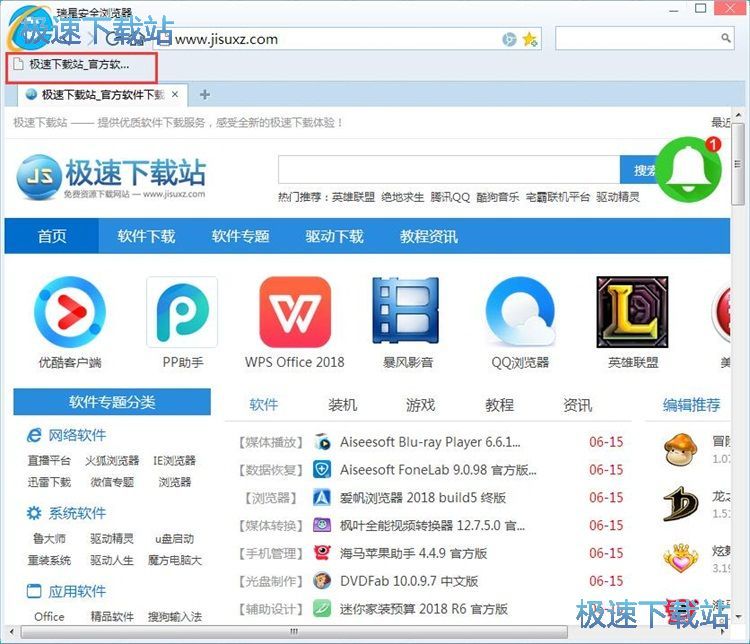The width and height of the screenshot is (750, 644).
Task: Click Aiseesoft FoneLab shield icon
Action: point(322,470)
